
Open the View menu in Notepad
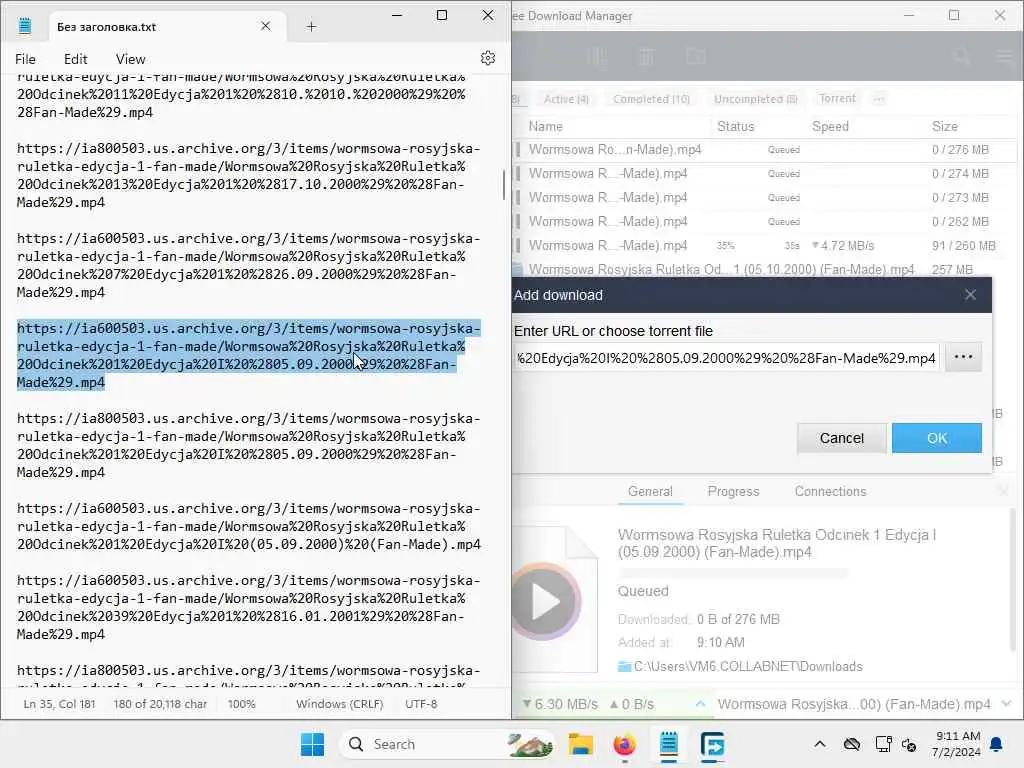(131, 59)
